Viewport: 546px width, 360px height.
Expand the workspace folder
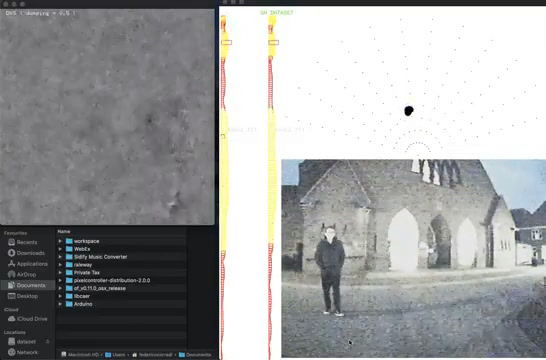click(x=60, y=241)
